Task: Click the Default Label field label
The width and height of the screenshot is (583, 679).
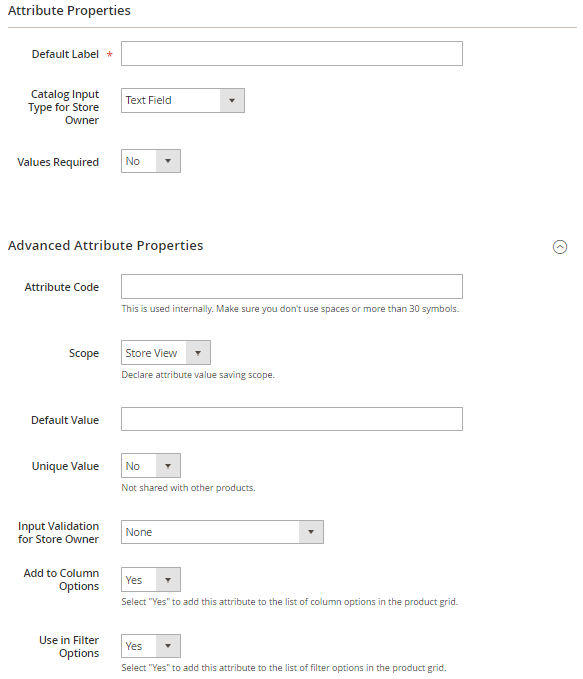Action: pyautogui.click(x=65, y=54)
